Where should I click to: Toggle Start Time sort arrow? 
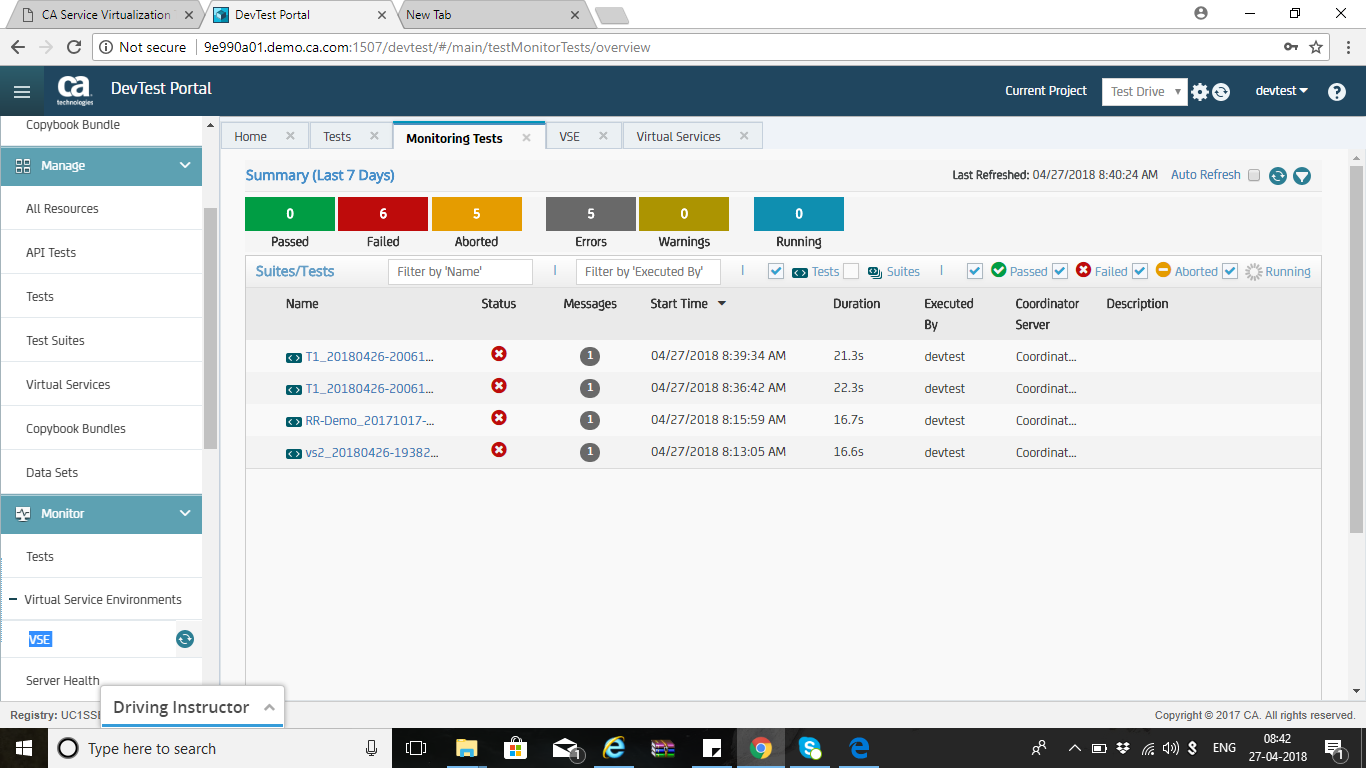(722, 304)
